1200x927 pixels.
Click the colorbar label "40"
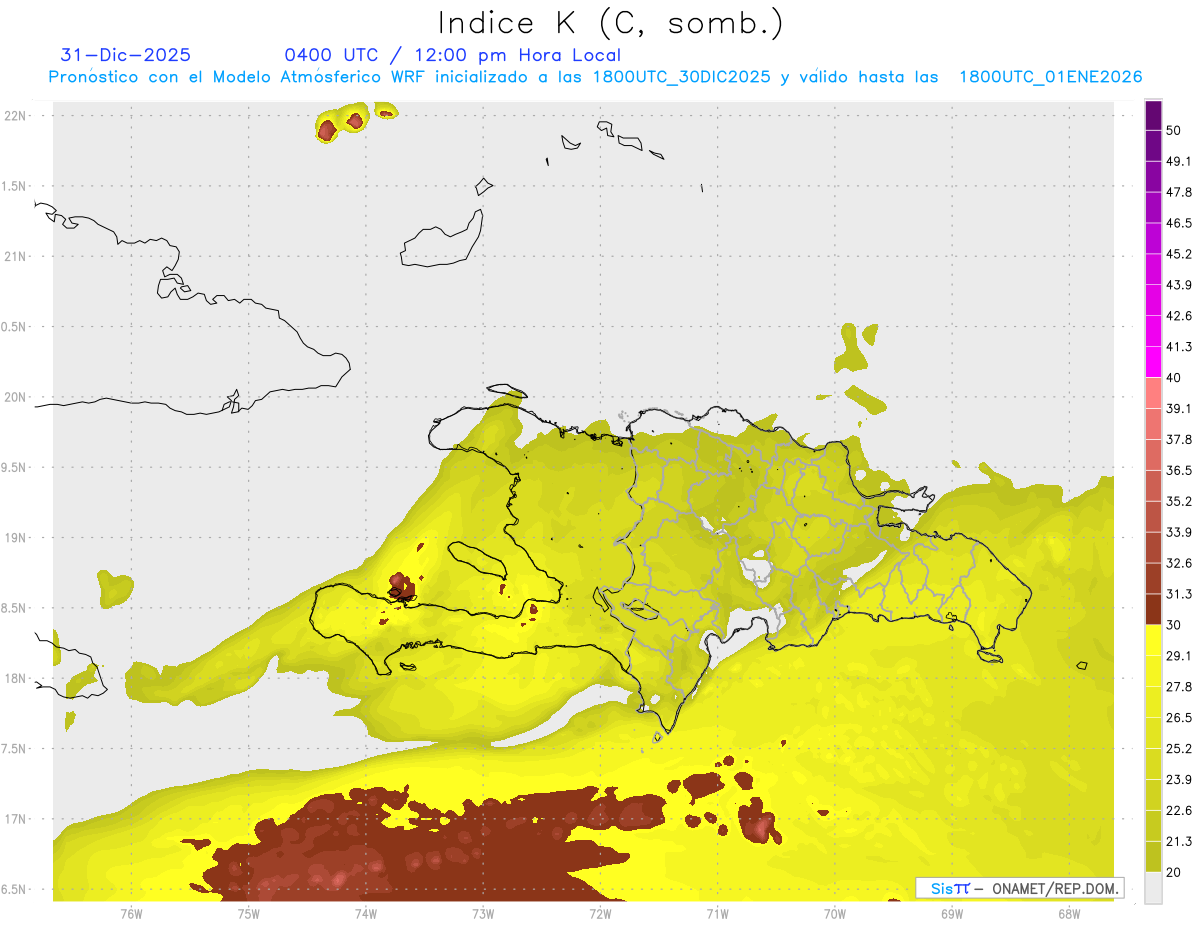pos(1175,378)
